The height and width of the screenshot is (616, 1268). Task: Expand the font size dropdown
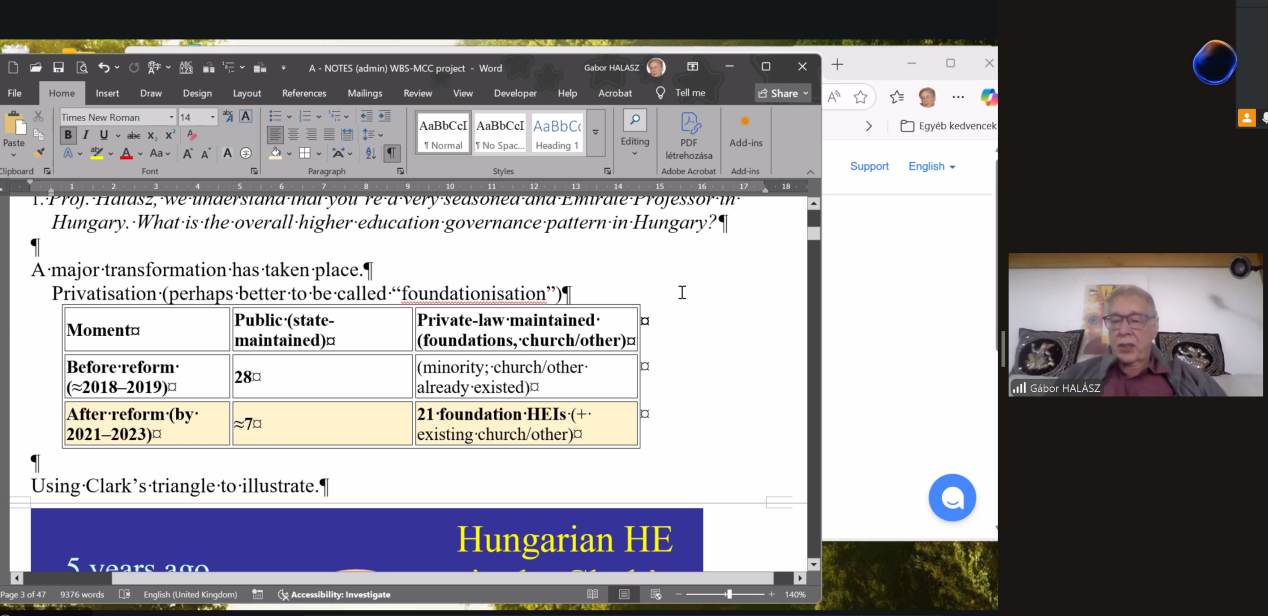coord(212,117)
